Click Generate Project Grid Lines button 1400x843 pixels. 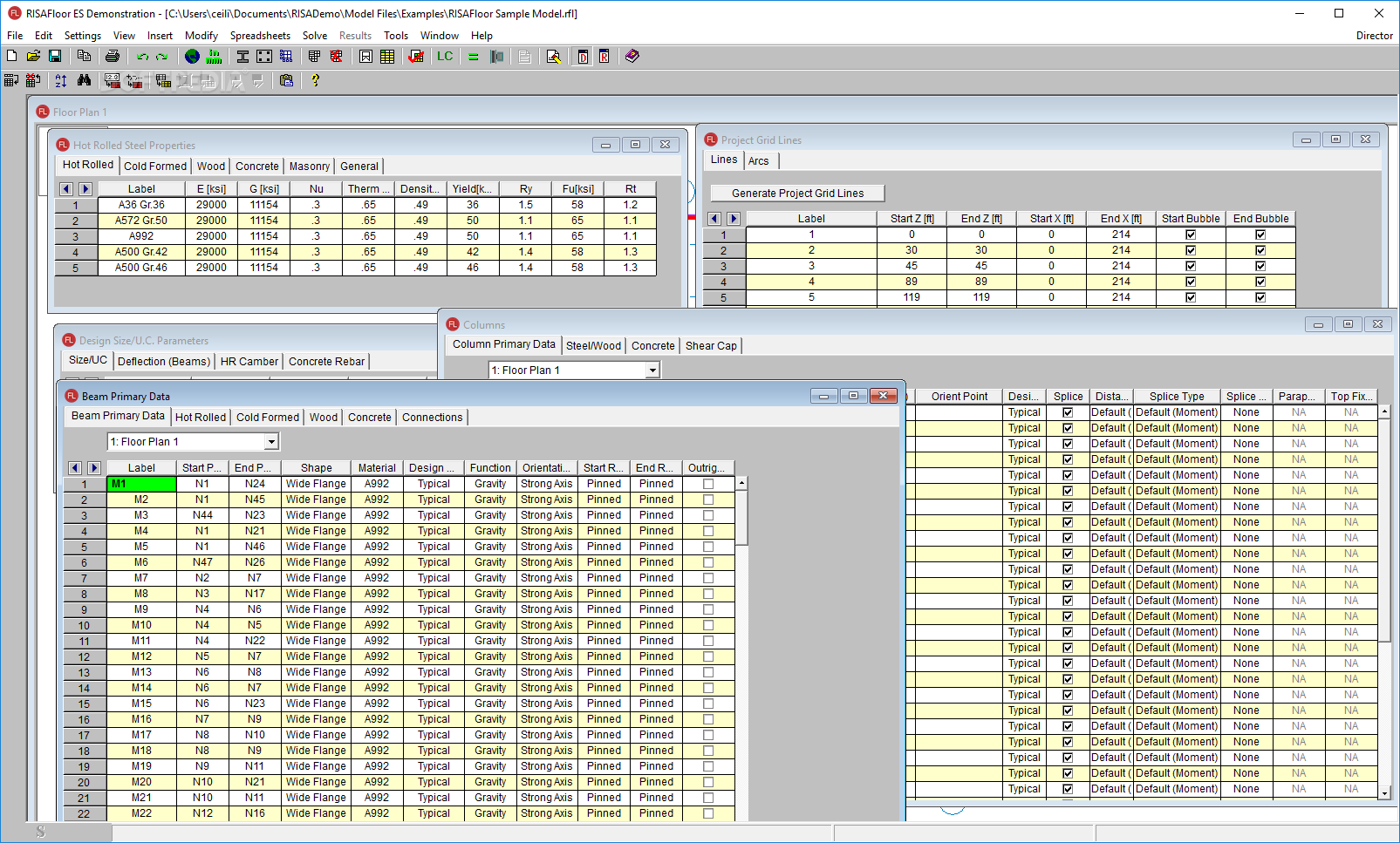pyautogui.click(x=798, y=194)
